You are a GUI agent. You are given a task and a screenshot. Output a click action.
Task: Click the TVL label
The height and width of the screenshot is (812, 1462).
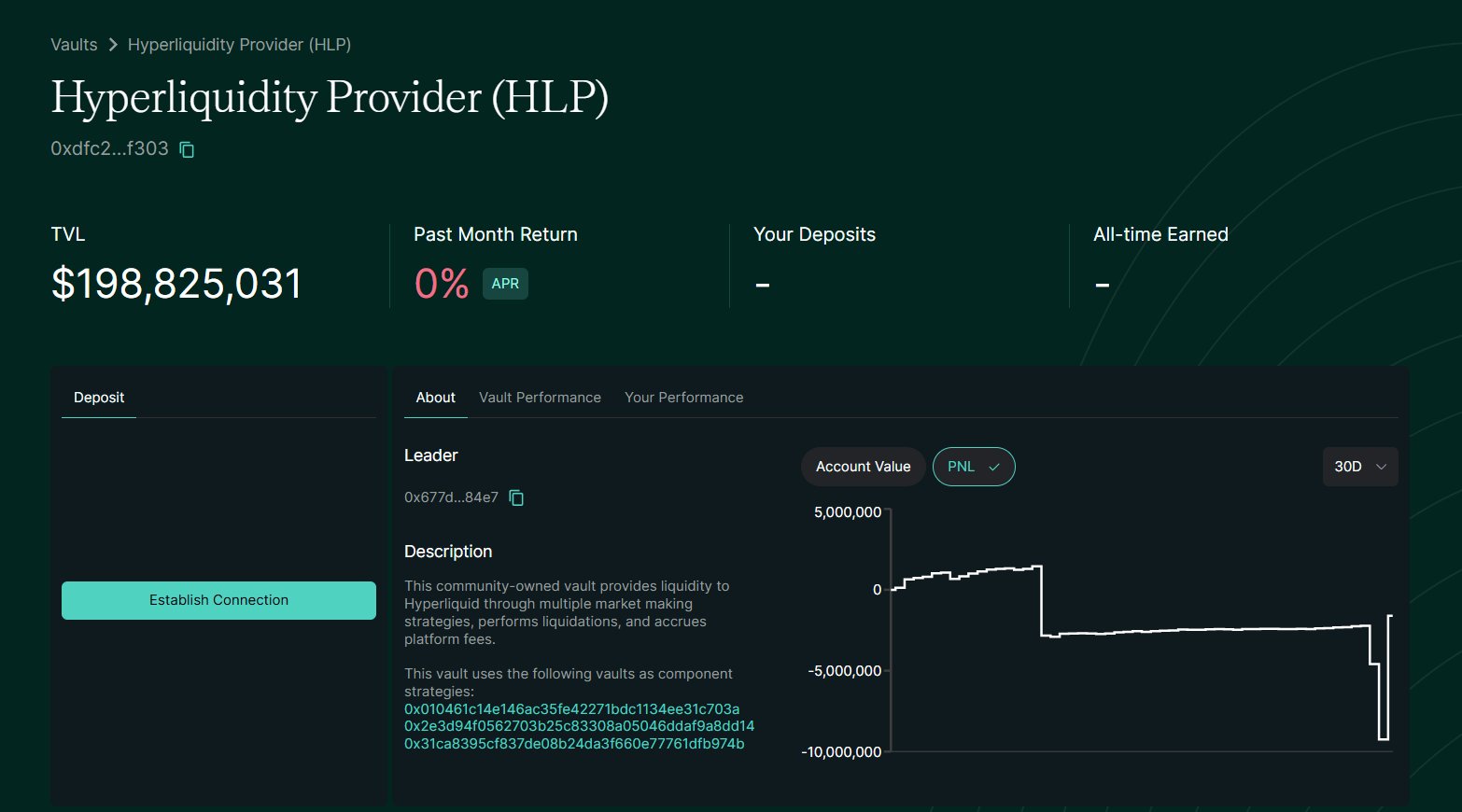pyautogui.click(x=67, y=234)
